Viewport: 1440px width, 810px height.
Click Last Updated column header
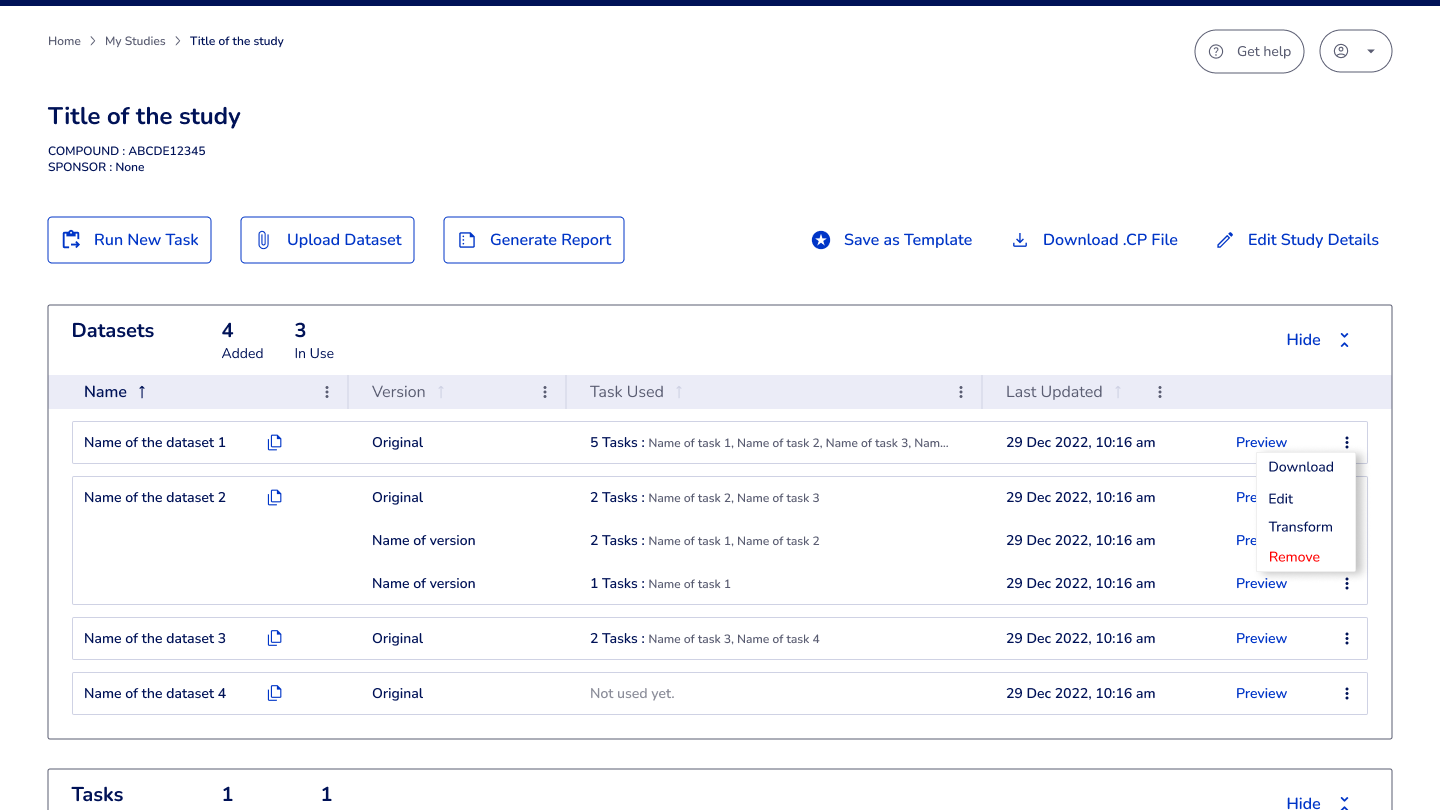[x=1054, y=392]
